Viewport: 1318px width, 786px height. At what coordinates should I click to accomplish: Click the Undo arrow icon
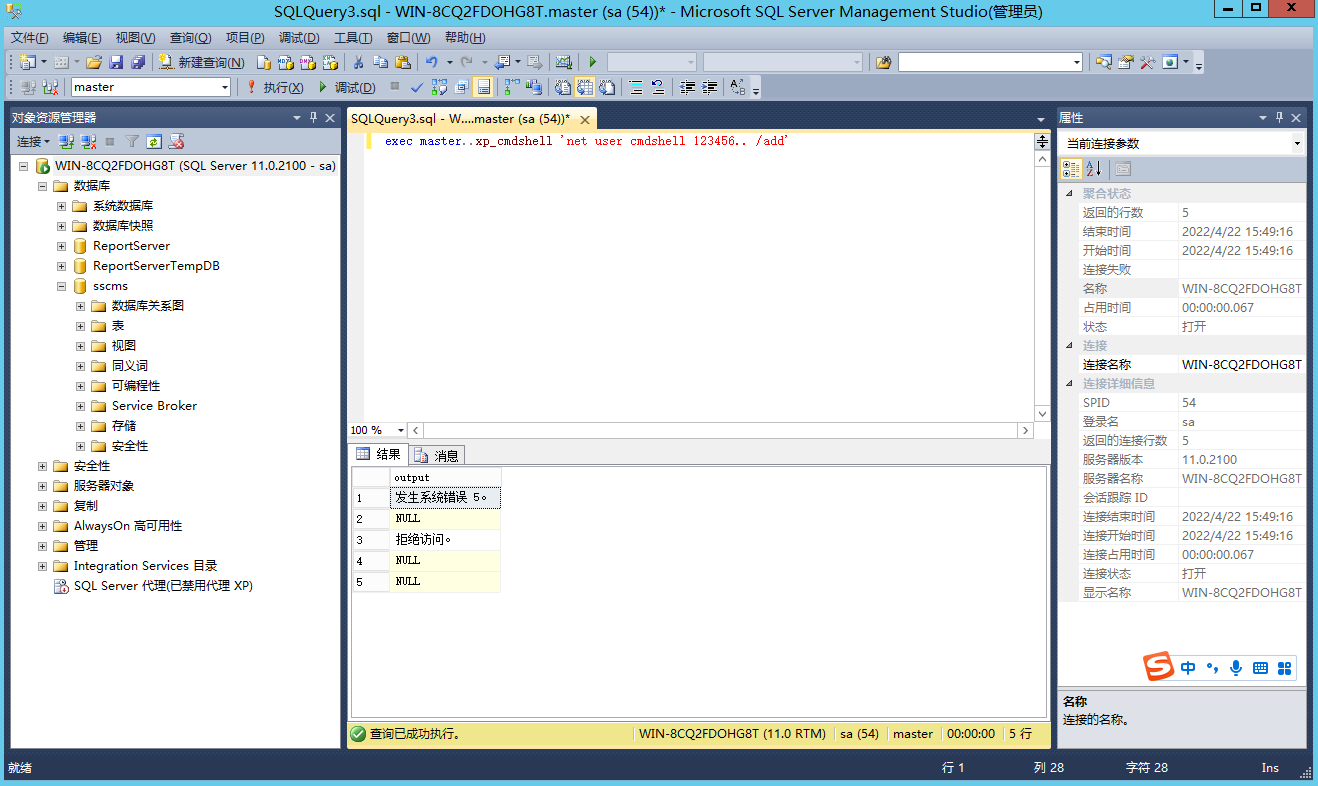click(x=431, y=62)
